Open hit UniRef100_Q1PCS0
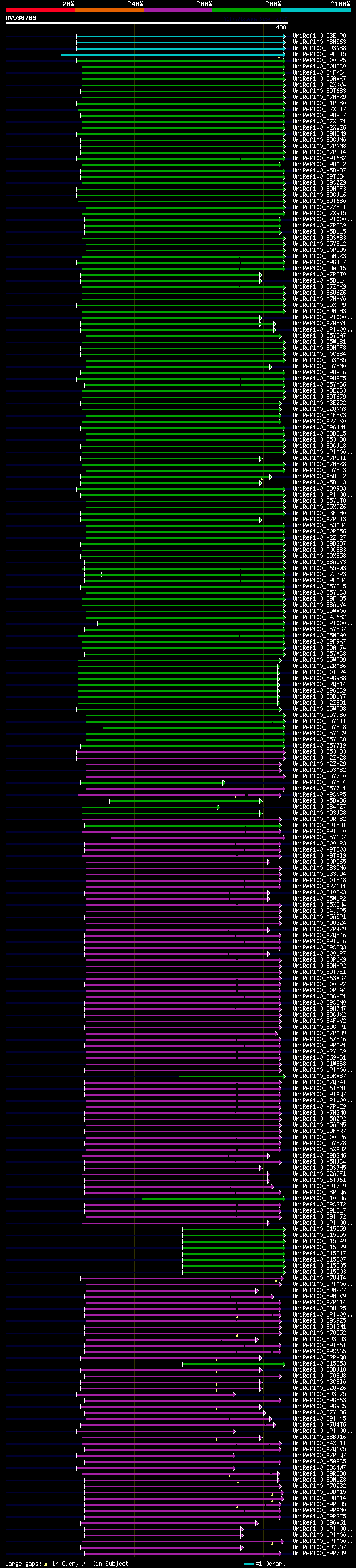 click(x=319, y=103)
